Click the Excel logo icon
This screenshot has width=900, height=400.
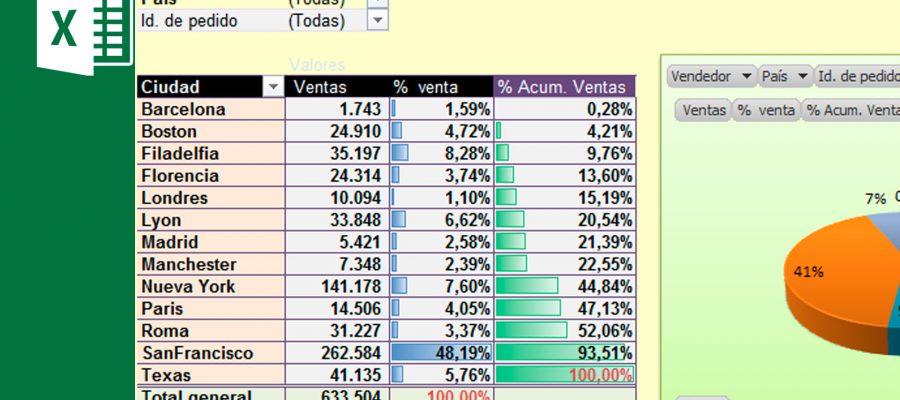click(x=85, y=33)
